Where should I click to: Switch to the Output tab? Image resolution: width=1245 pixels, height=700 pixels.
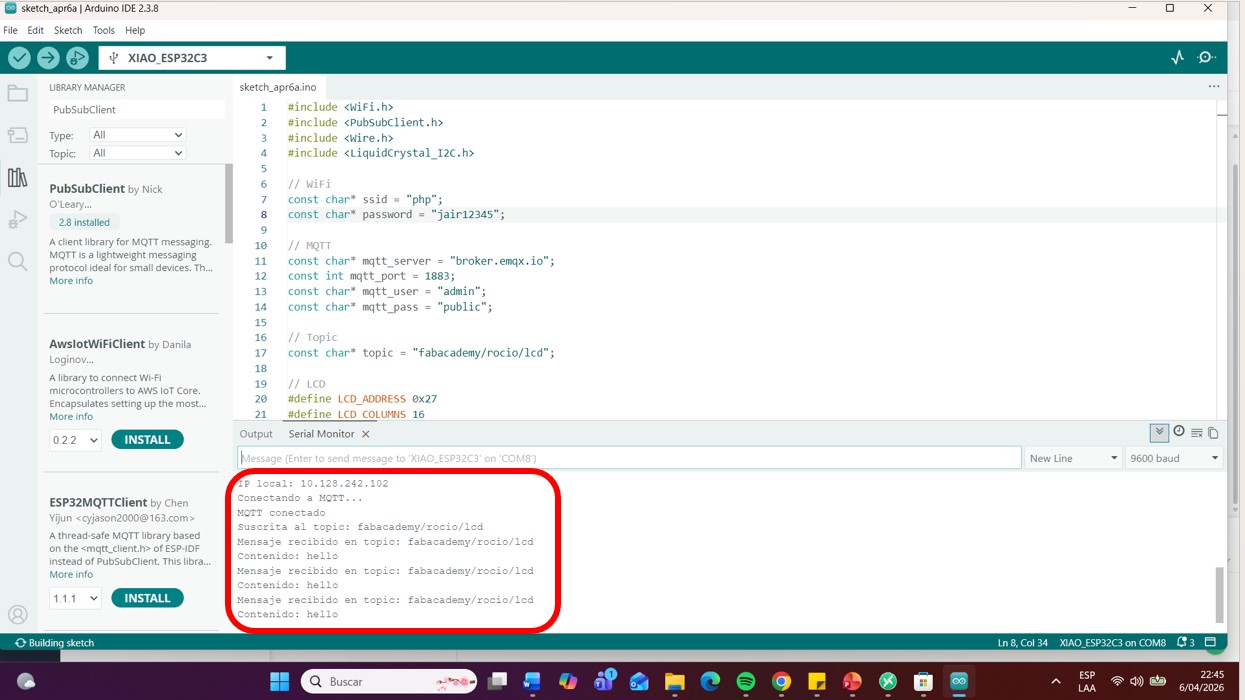click(x=256, y=434)
